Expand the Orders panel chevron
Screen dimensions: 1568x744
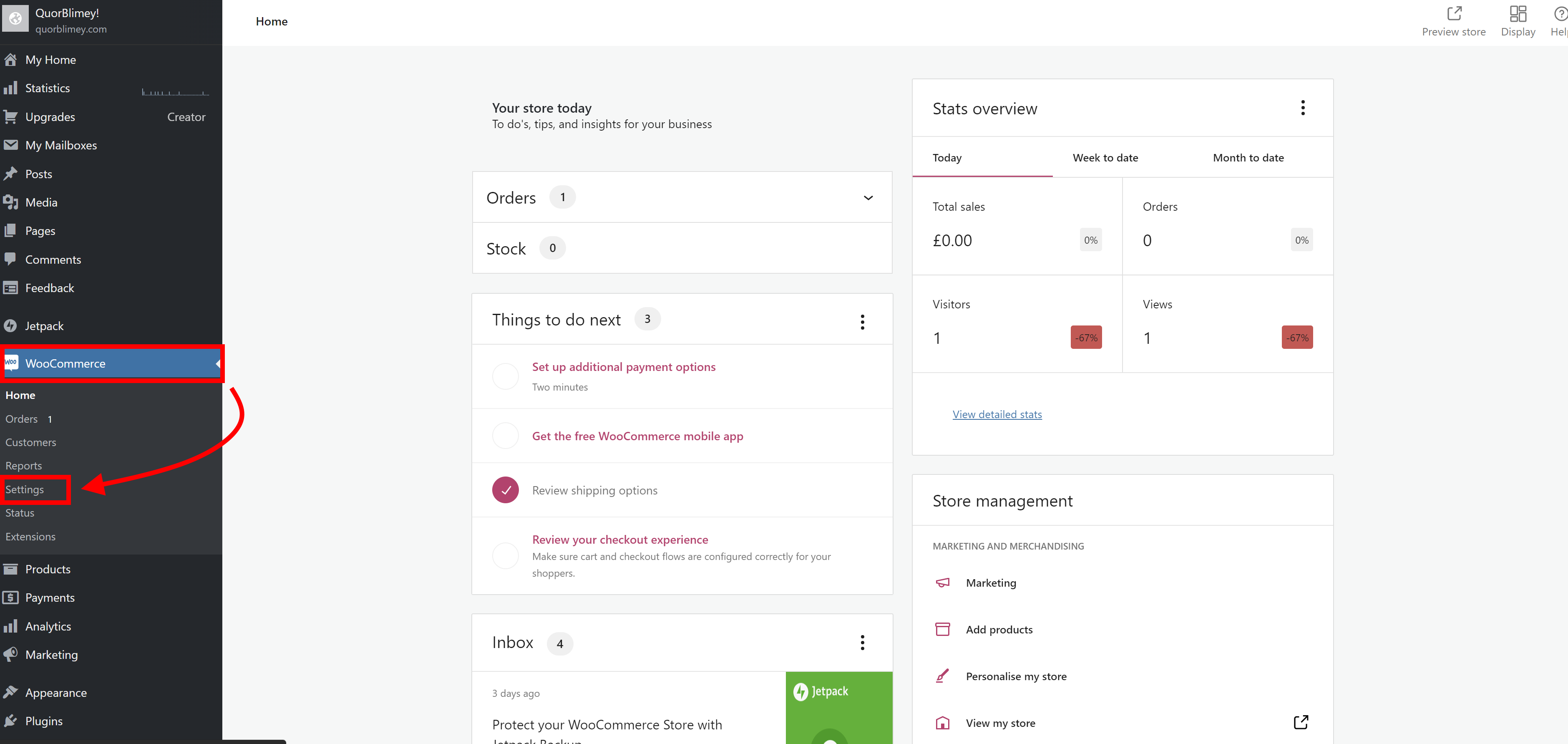pyautogui.click(x=868, y=198)
